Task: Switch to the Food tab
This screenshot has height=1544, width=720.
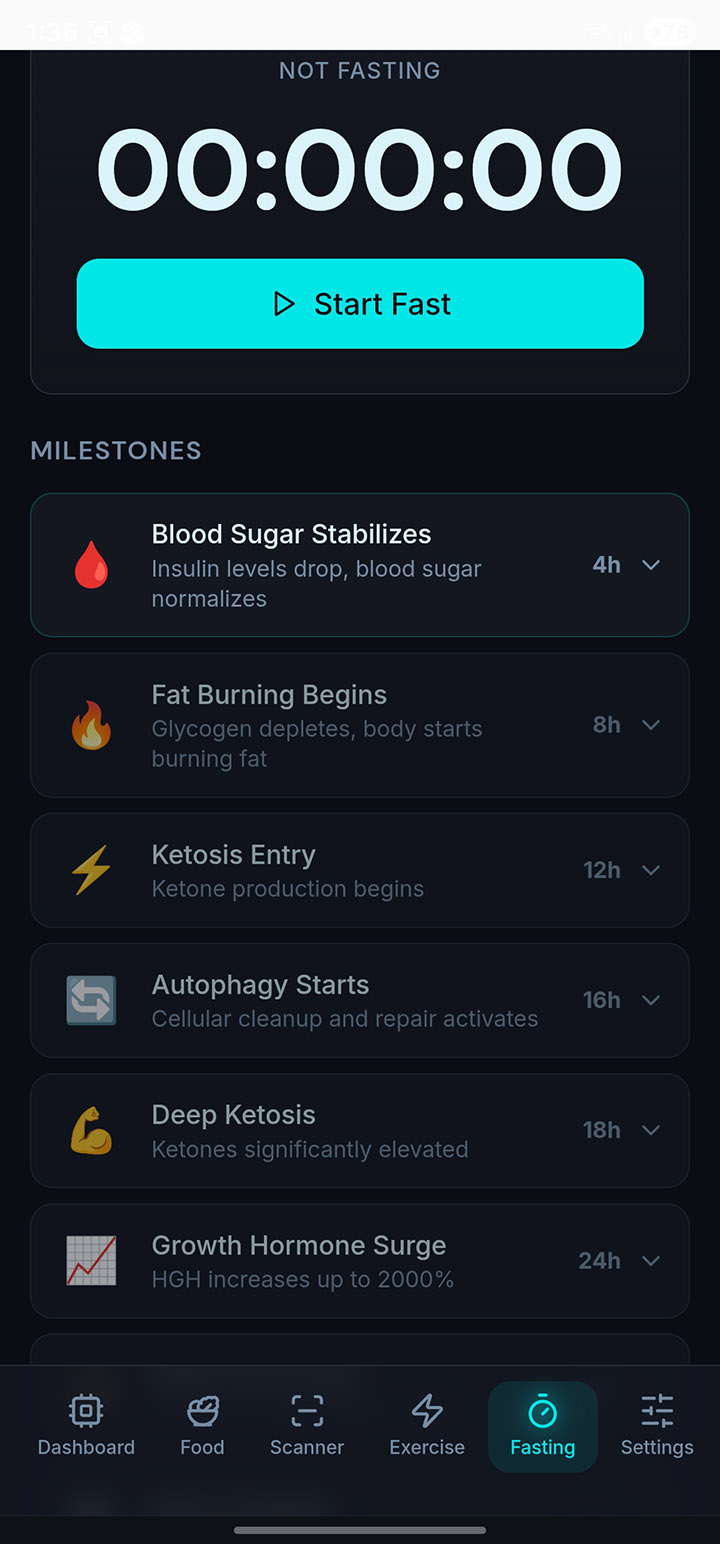Action: pyautogui.click(x=202, y=1425)
